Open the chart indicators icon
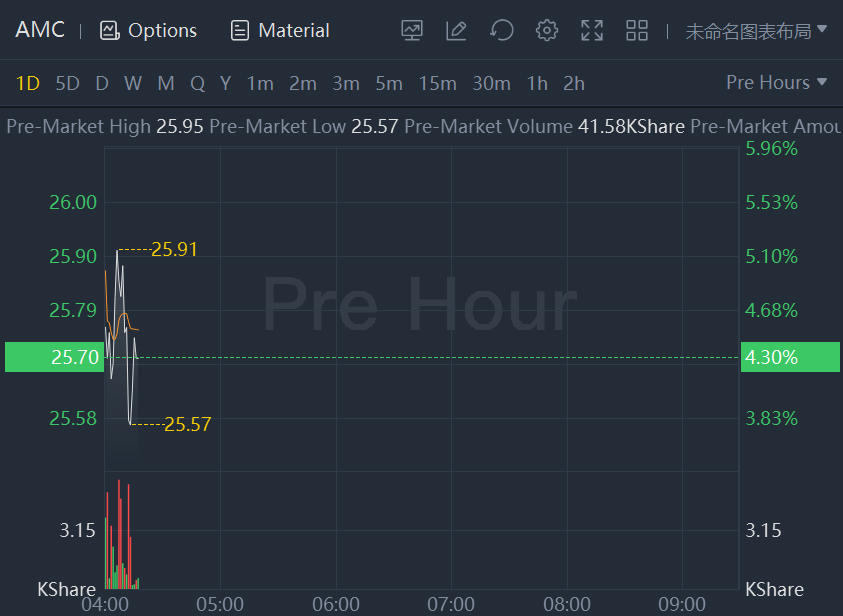843x616 pixels. [411, 30]
